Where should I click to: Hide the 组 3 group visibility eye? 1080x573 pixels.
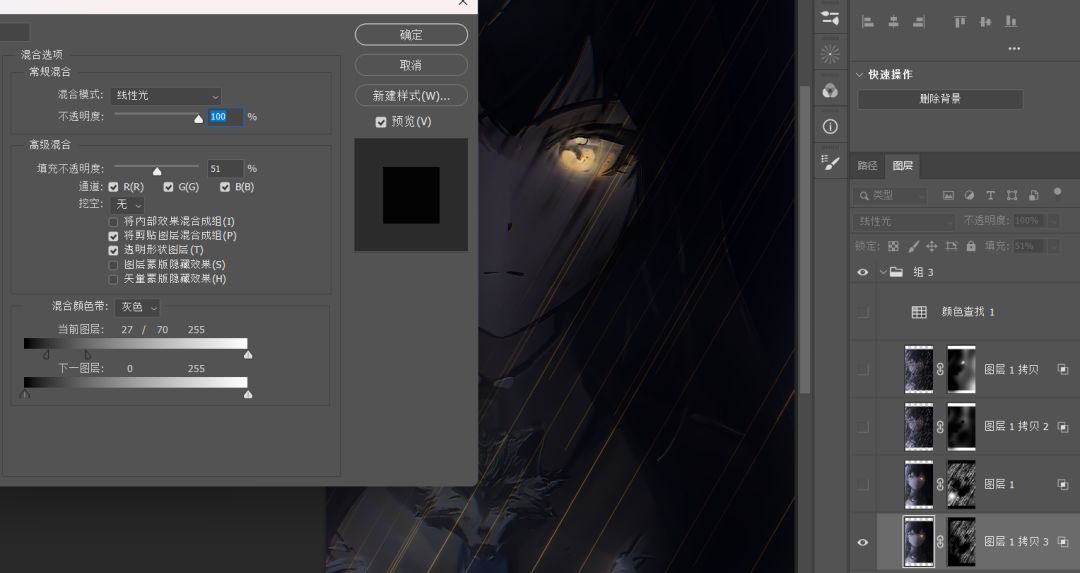click(x=862, y=273)
